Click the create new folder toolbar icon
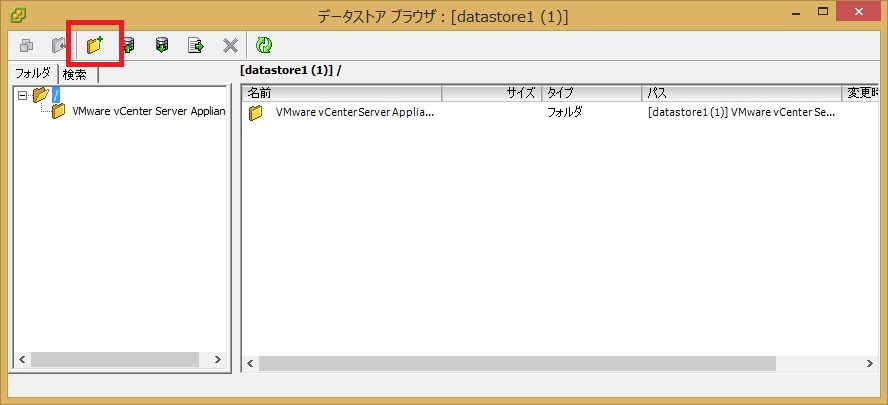Viewport: 888px width, 405px height. (x=94, y=45)
